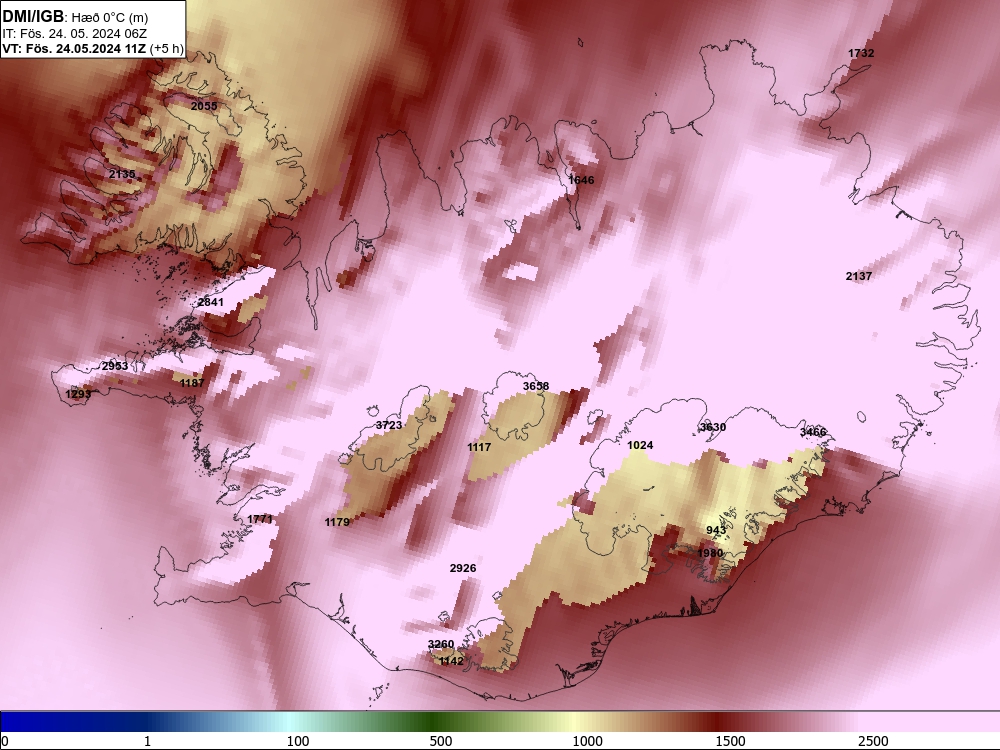Click the 3466 value label

(x=813, y=432)
